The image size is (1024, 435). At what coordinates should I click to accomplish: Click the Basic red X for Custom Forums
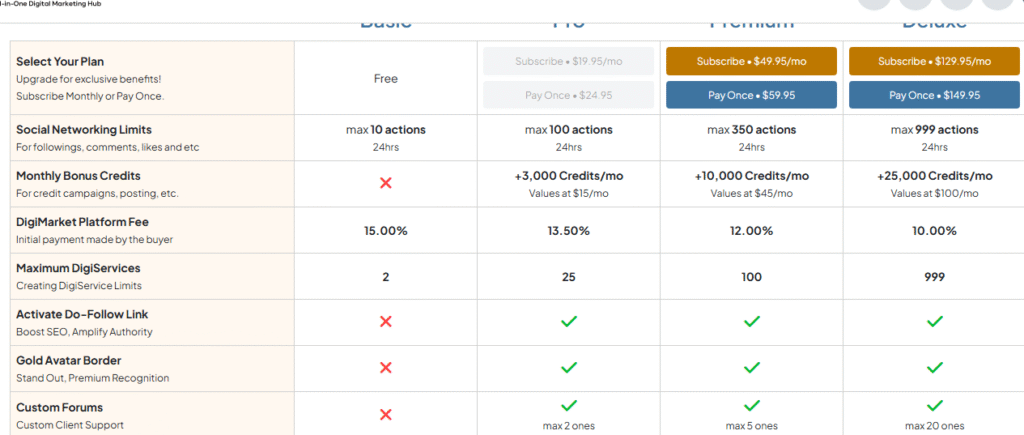pos(386,415)
